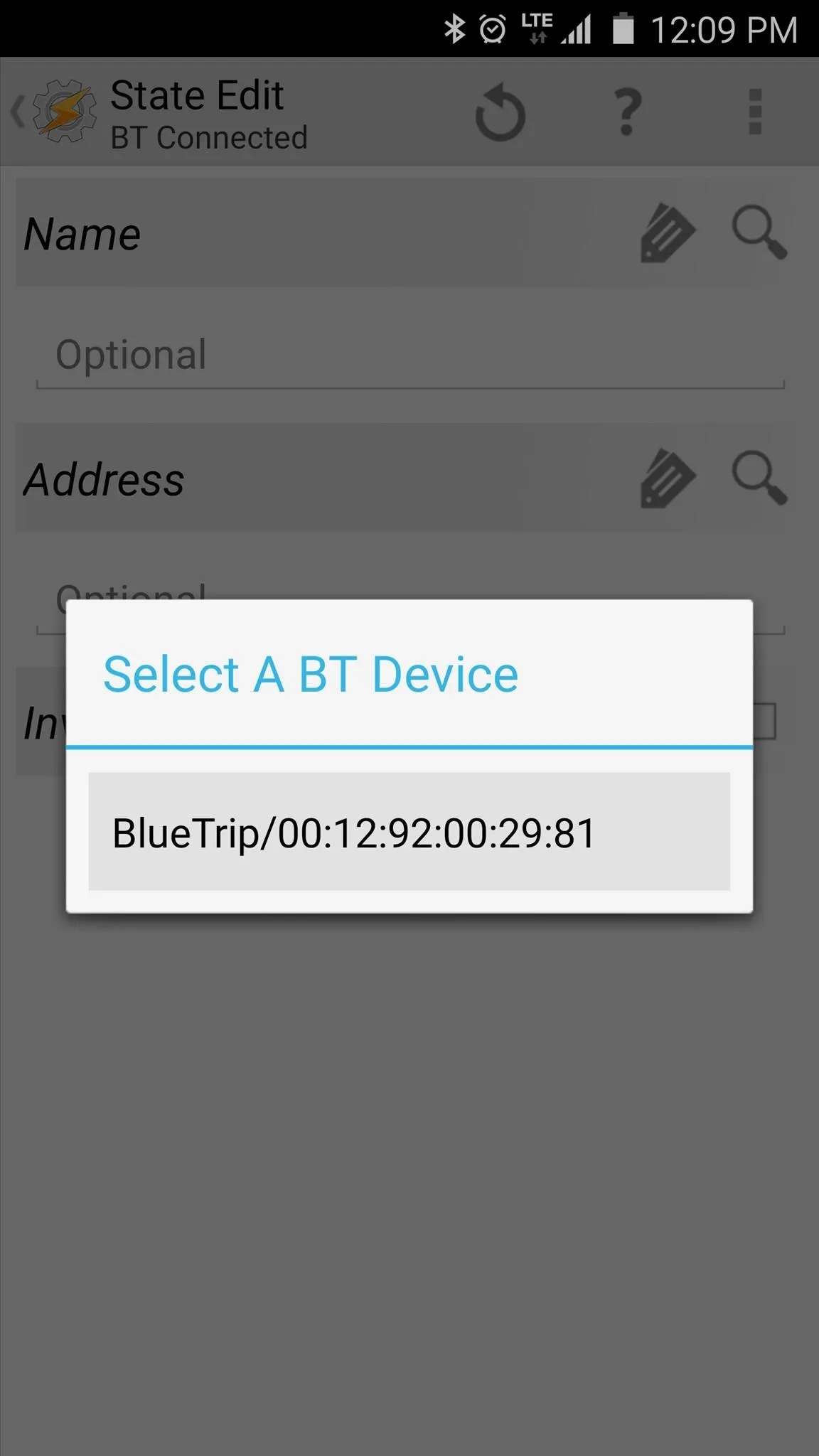The width and height of the screenshot is (819, 1456).
Task: Click the Address section header
Action: click(104, 479)
